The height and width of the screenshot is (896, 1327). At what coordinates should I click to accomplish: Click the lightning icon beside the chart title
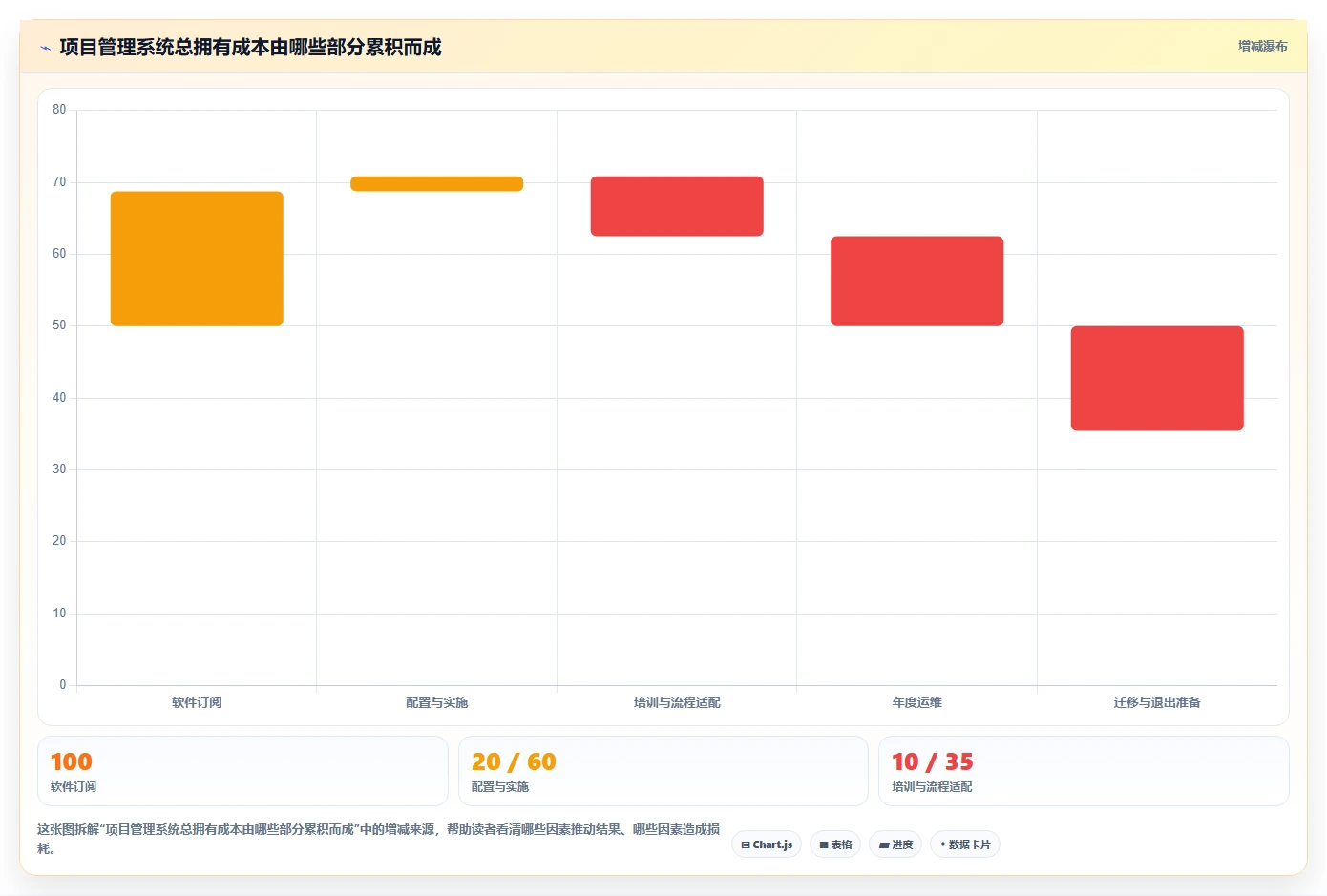pos(45,48)
